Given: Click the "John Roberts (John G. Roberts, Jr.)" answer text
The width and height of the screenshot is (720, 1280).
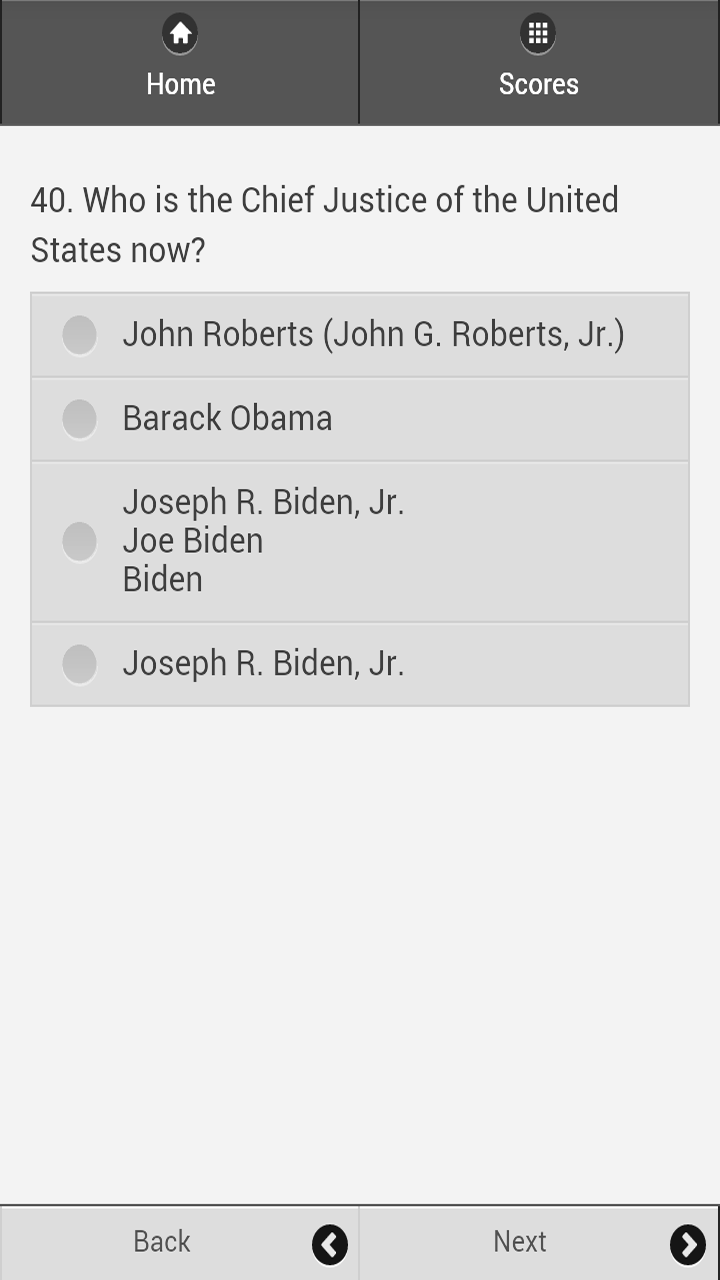Looking at the screenshot, I should (373, 334).
